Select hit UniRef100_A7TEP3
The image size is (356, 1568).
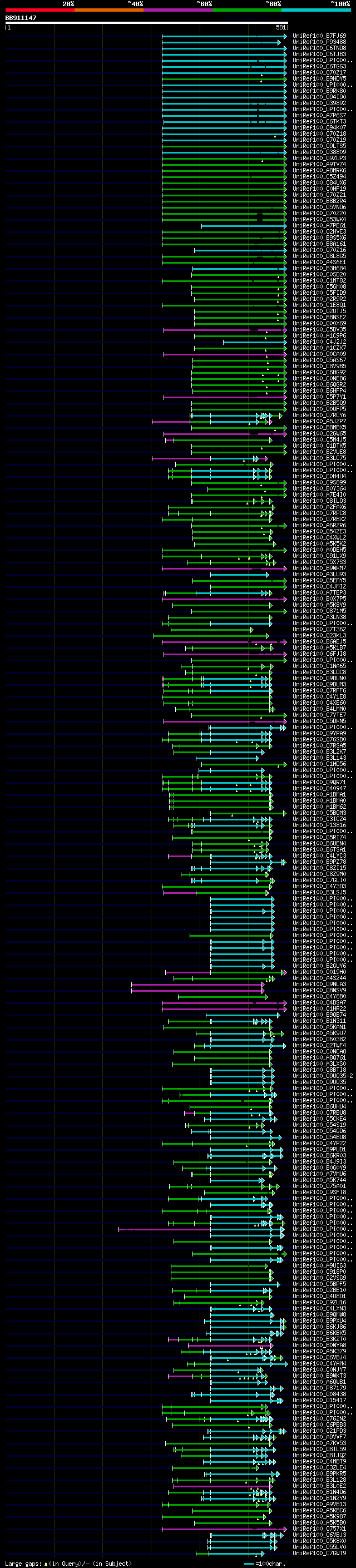(319, 592)
